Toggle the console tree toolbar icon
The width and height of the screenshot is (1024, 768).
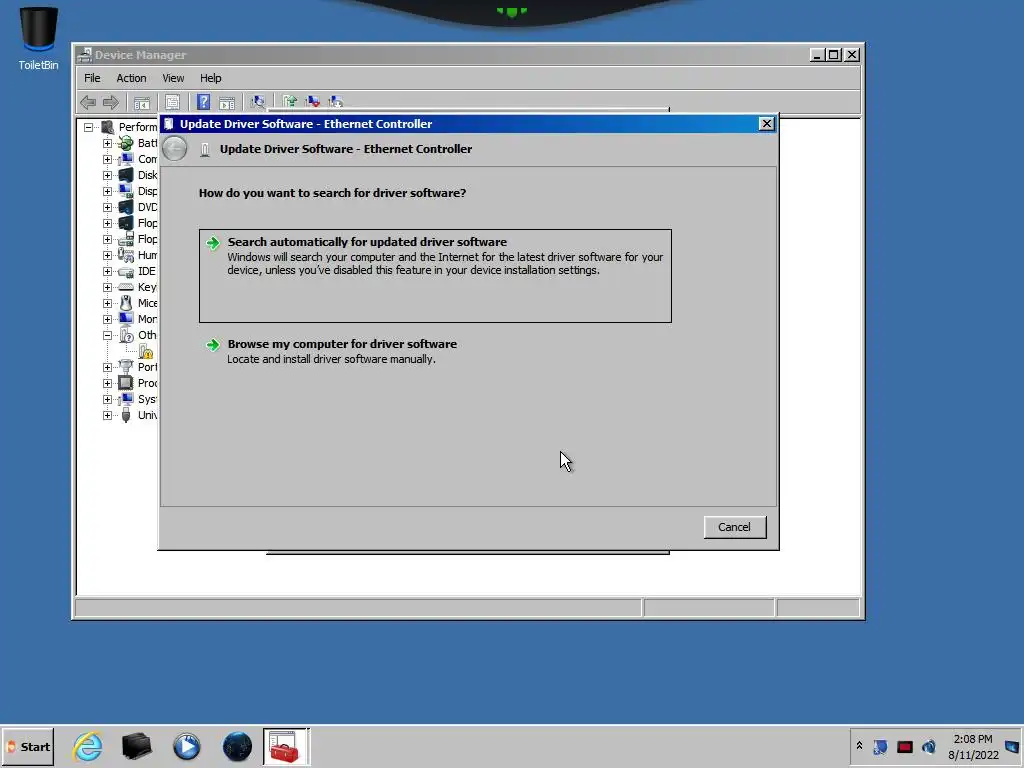142,103
